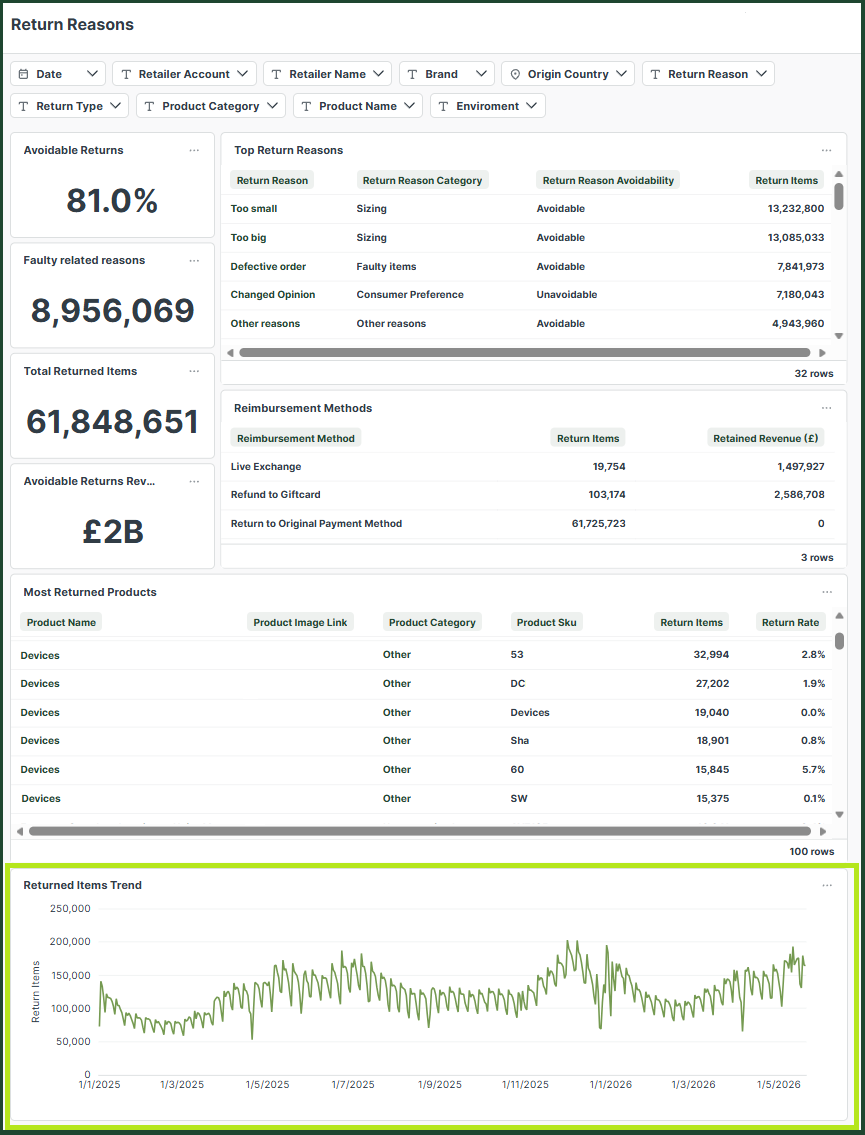Open Total Returned Items tile options
The height and width of the screenshot is (1135, 865).
[194, 371]
